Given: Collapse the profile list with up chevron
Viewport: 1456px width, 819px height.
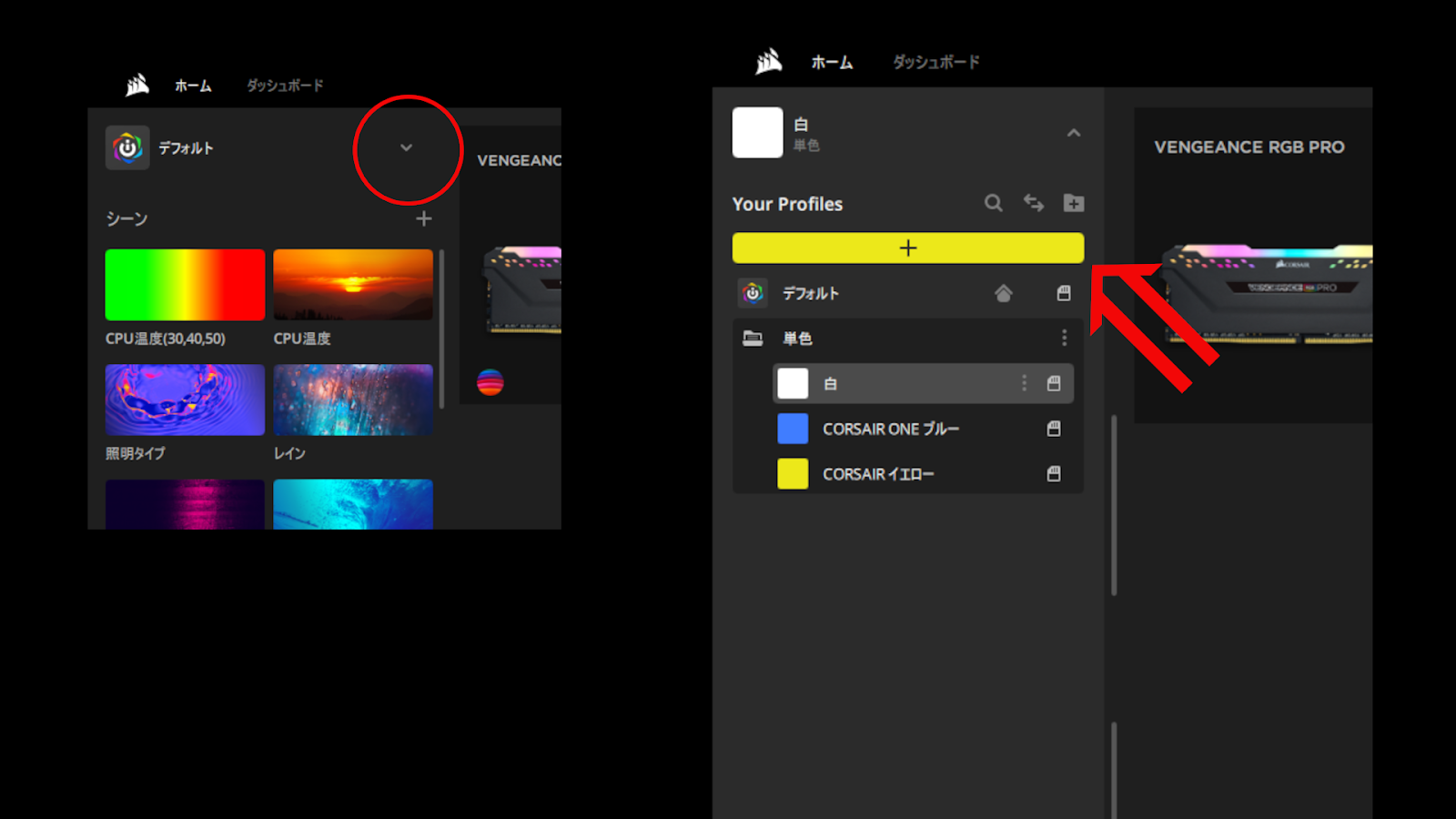Looking at the screenshot, I should 1074,133.
